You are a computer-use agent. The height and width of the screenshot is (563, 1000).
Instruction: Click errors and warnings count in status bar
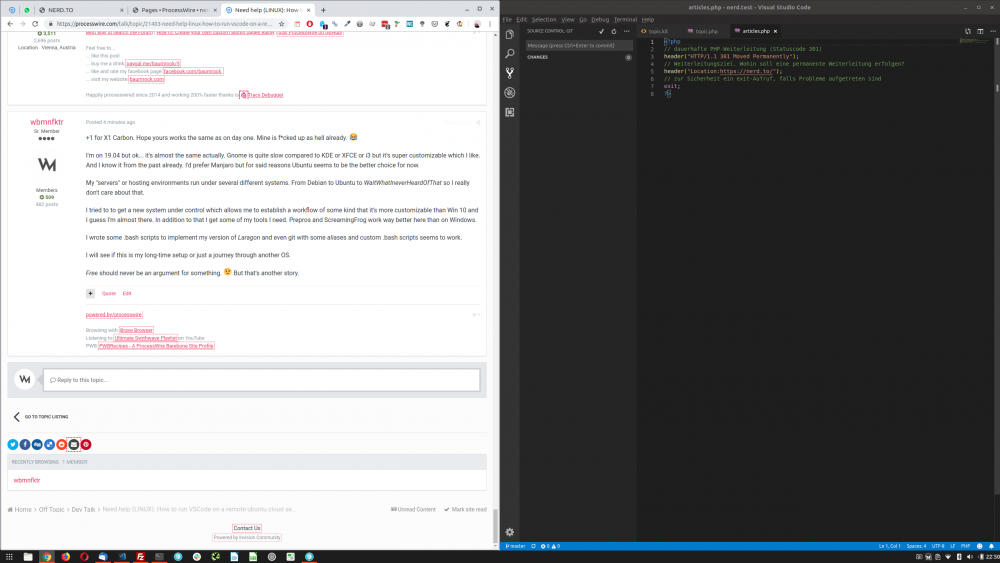(550, 546)
